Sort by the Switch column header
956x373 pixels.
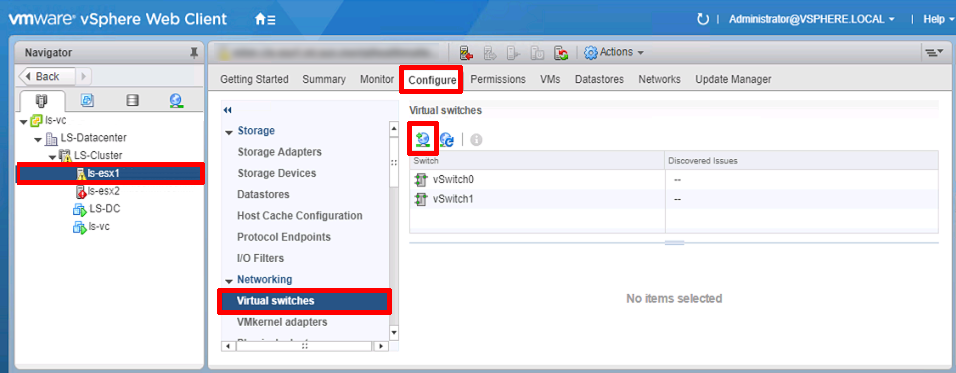[x=537, y=161]
